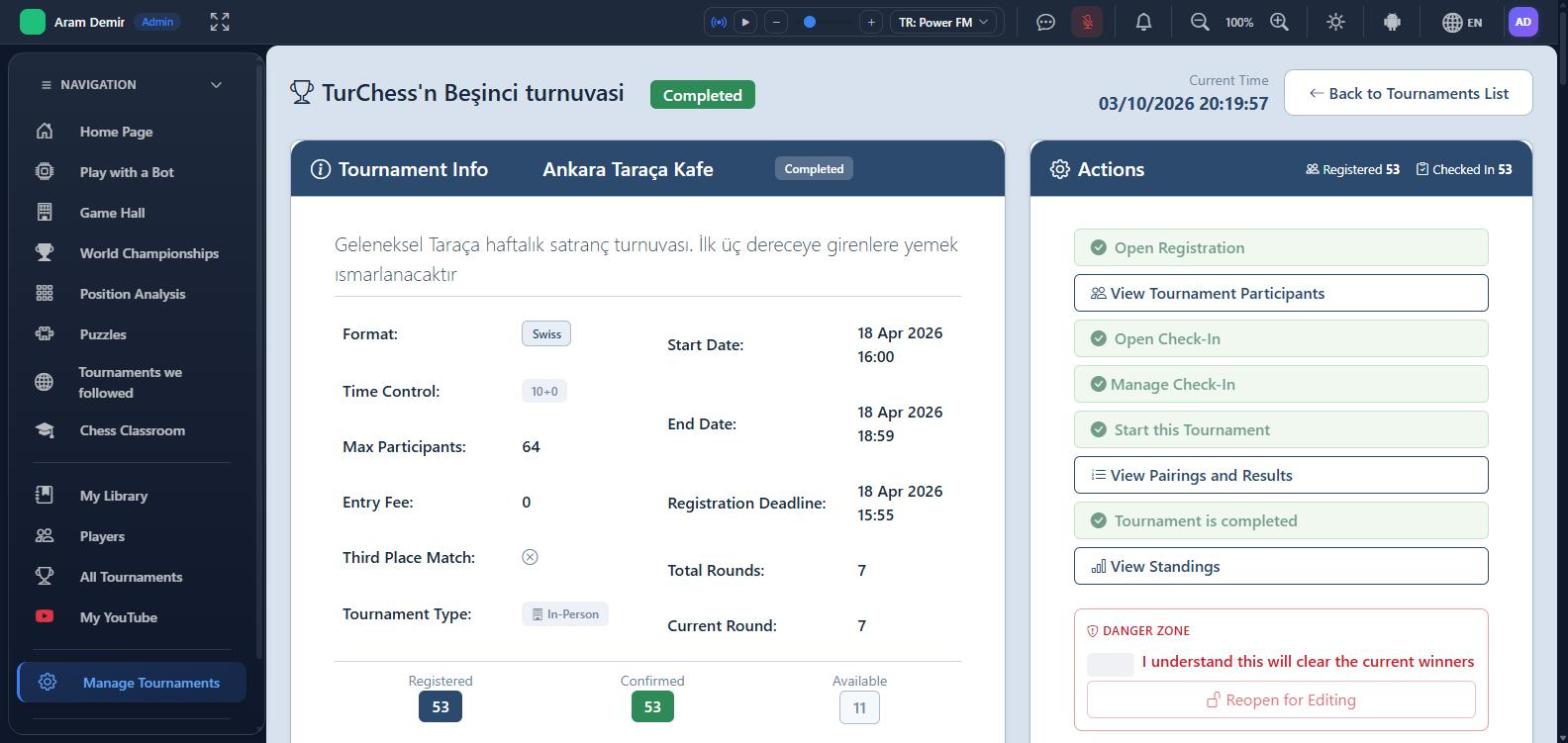
Task: Toggle the muted microphone button
Action: click(x=1087, y=22)
